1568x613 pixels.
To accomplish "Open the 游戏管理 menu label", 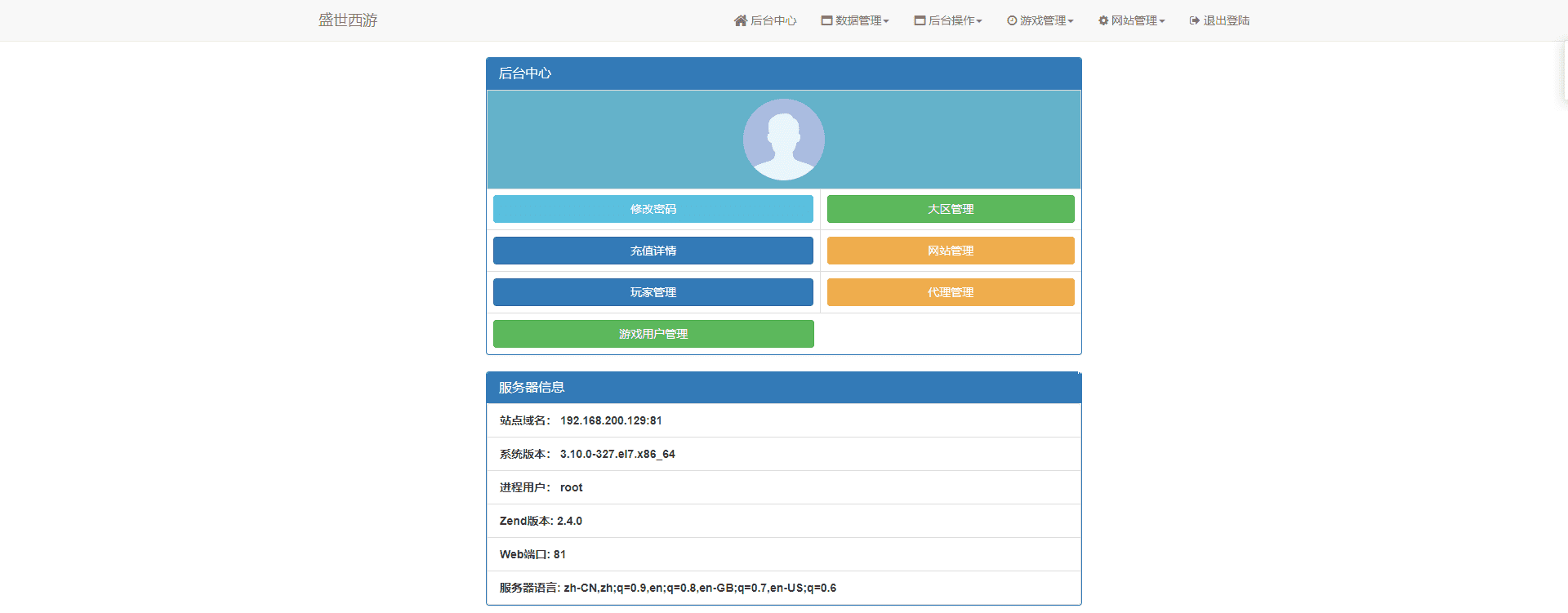I will click(1043, 20).
